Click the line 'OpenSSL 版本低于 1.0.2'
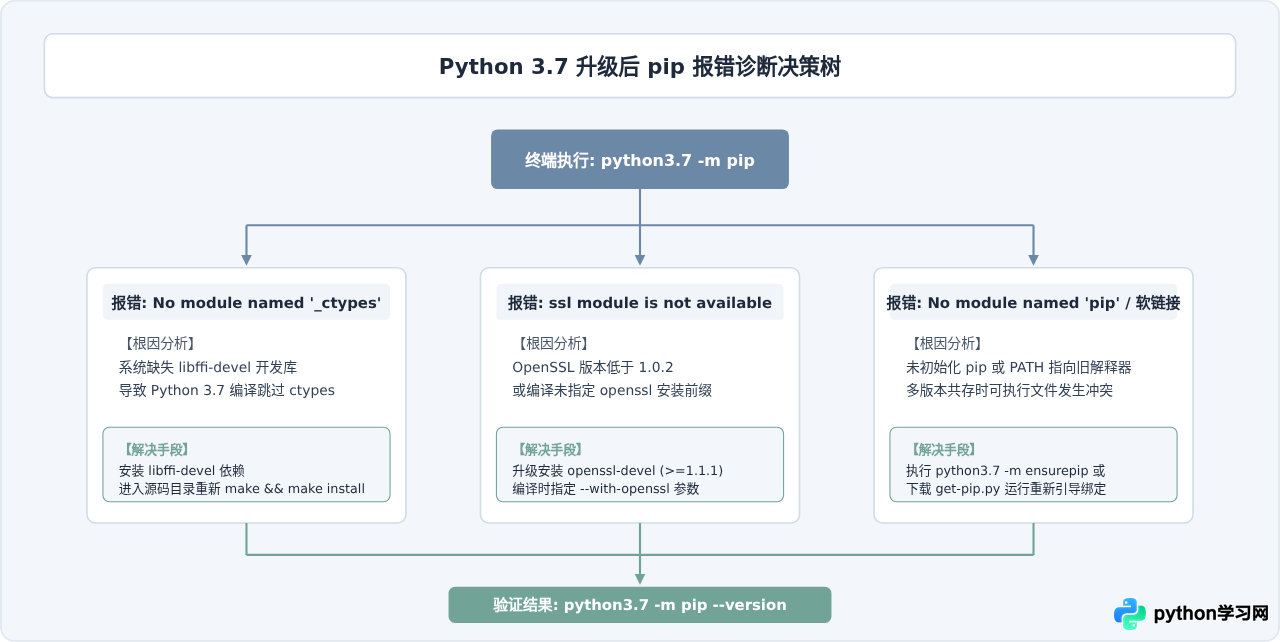1280x642 pixels. (x=593, y=367)
